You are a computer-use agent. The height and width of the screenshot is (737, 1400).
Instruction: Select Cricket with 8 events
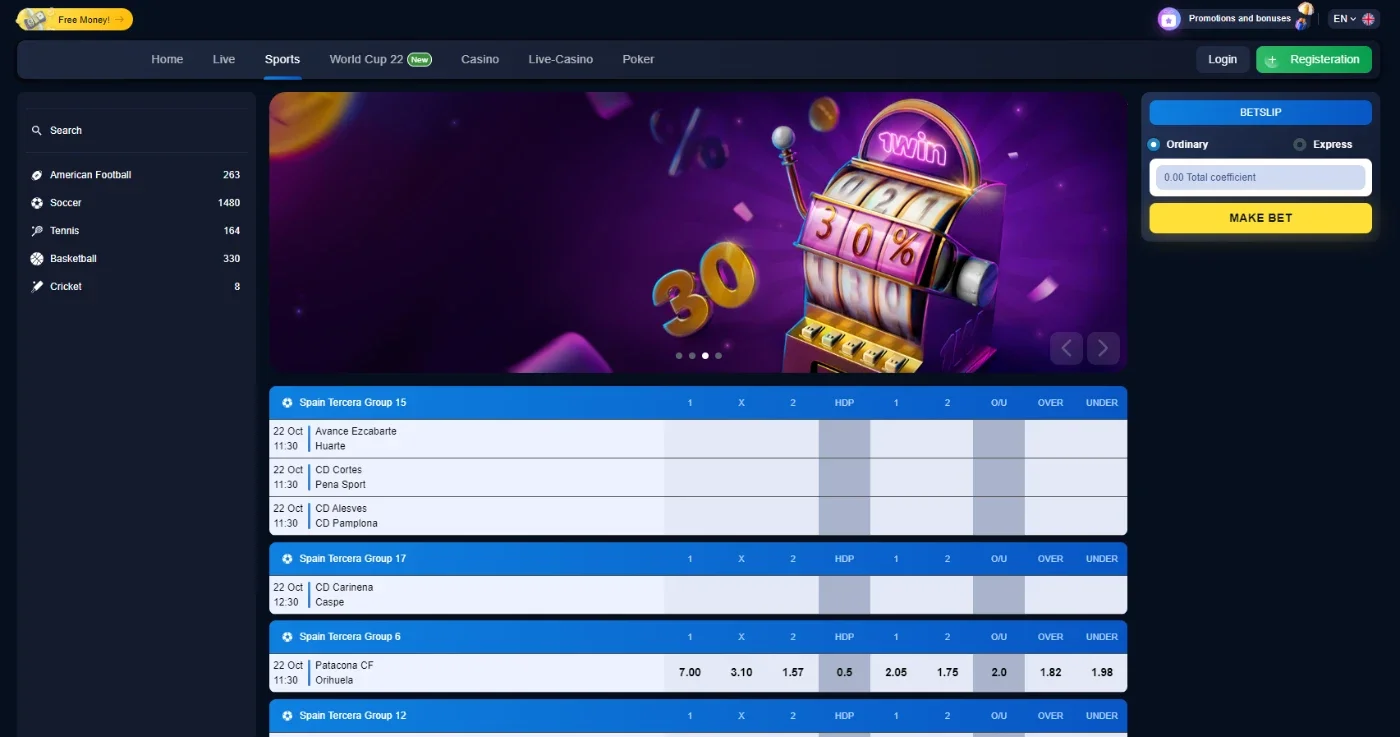click(x=135, y=287)
